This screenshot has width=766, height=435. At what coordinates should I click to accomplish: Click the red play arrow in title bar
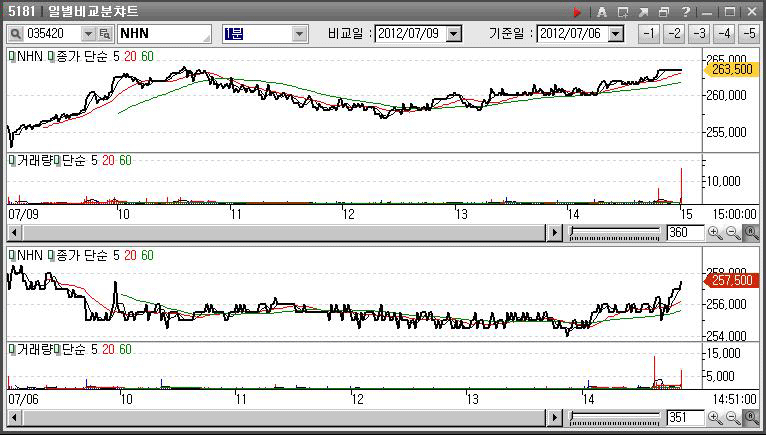[577, 12]
